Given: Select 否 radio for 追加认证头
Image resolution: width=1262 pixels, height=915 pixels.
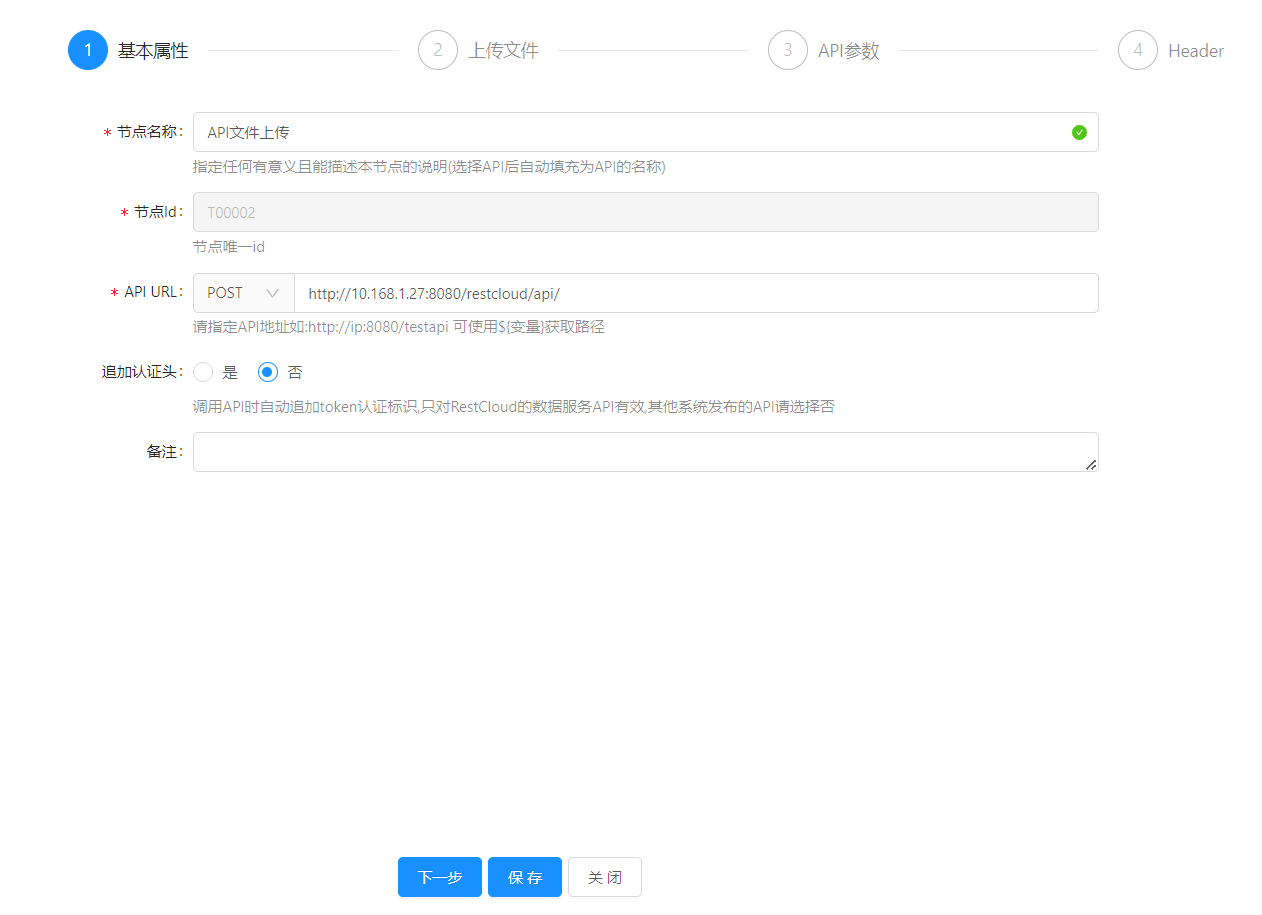Looking at the screenshot, I should click(x=267, y=372).
